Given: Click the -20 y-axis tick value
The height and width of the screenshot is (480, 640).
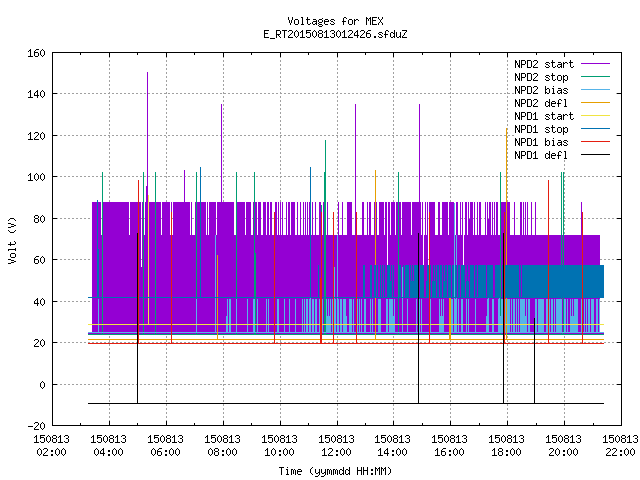Looking at the screenshot, I should coord(36,426).
